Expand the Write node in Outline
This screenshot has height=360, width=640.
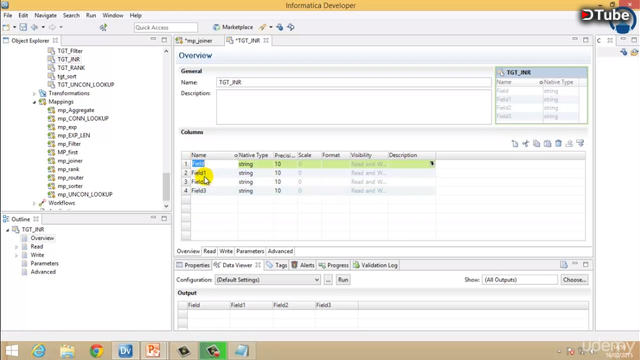(16, 256)
